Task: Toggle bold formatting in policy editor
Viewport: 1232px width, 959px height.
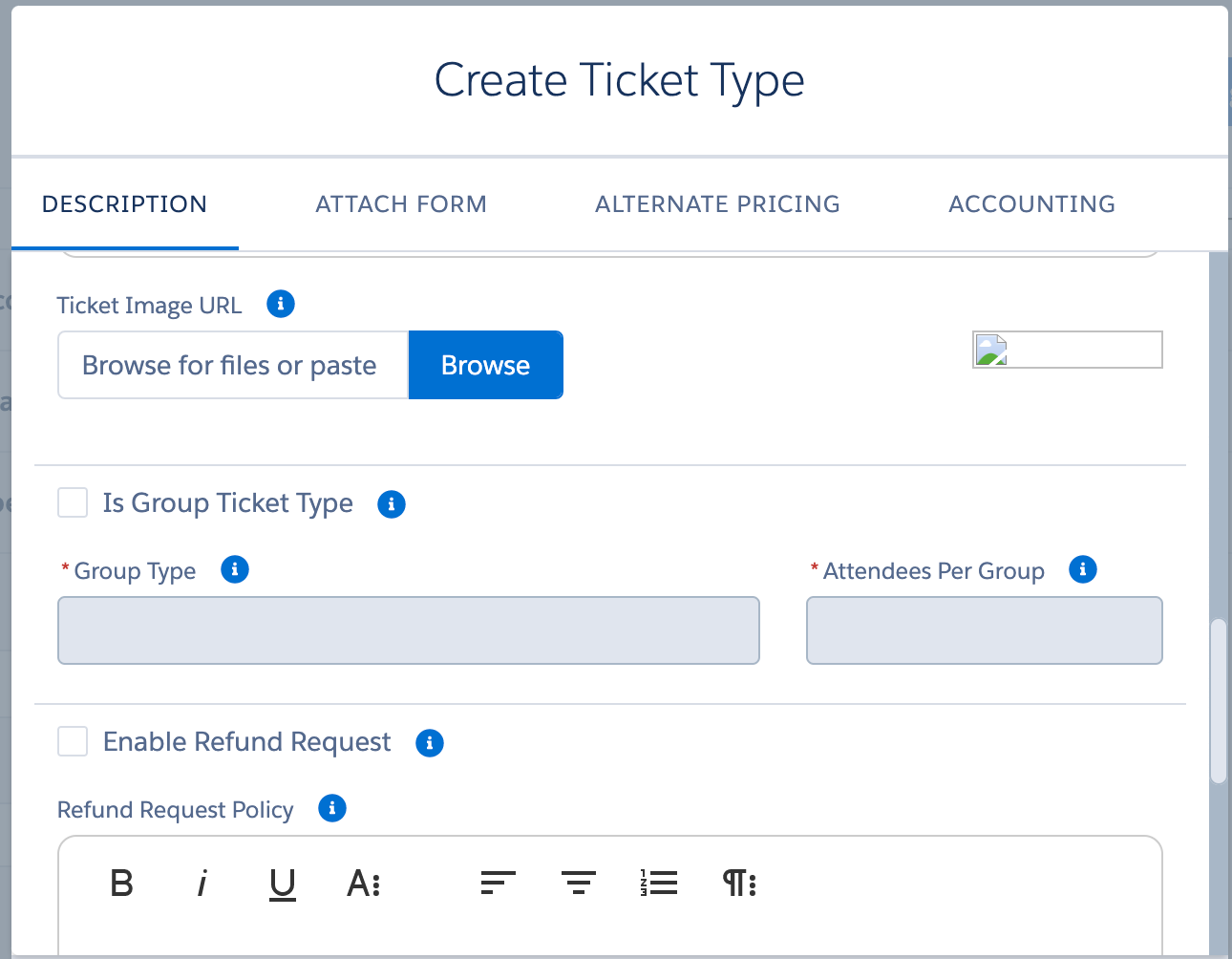Action: [122, 884]
